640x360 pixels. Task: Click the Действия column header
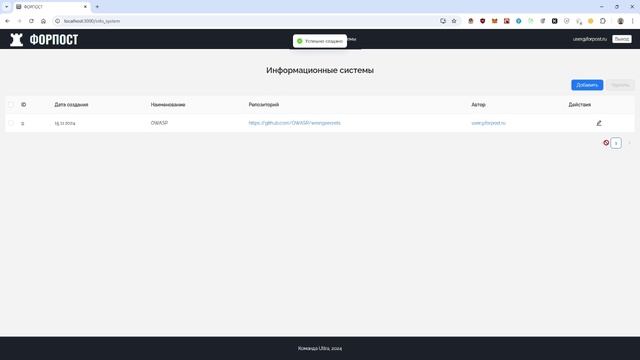point(580,104)
